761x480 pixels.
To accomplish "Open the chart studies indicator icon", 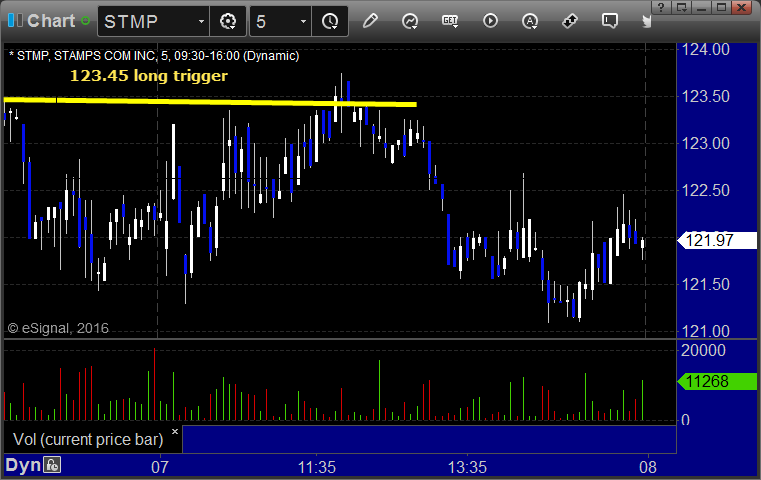I will click(410, 21).
